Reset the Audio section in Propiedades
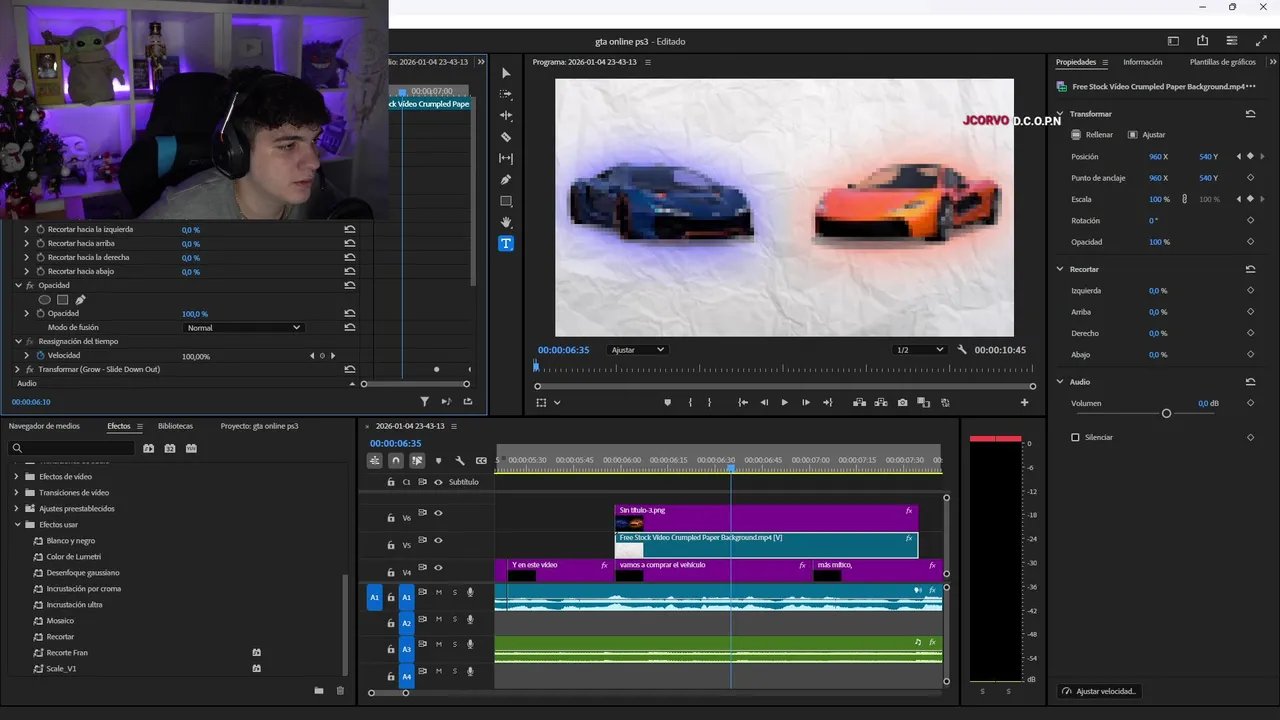Image resolution: width=1280 pixels, height=720 pixels. click(x=1250, y=382)
